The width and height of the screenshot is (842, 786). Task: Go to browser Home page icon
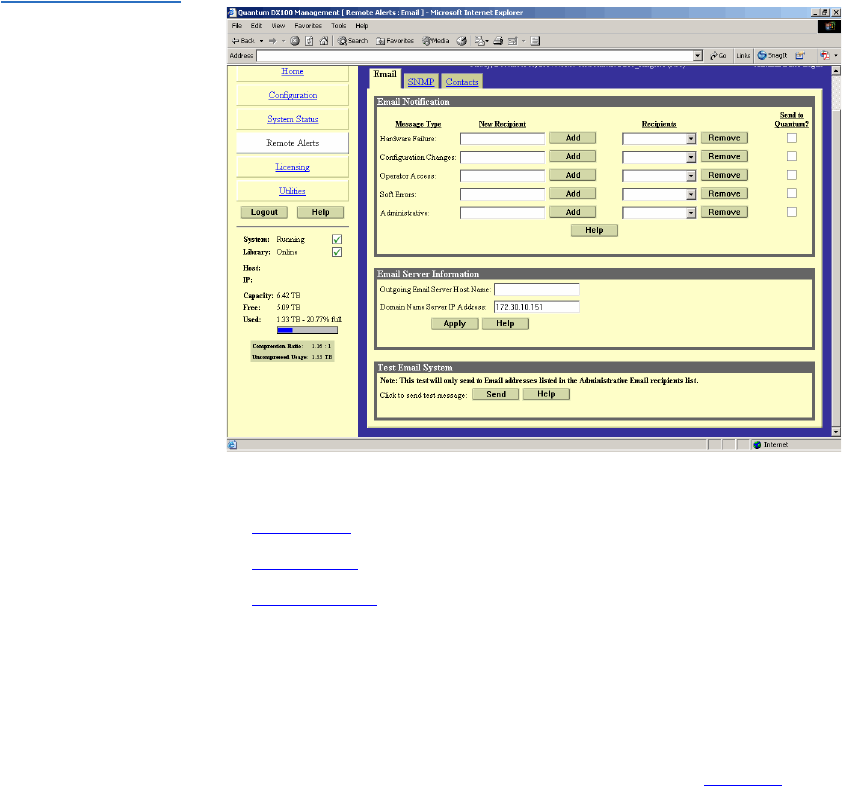324,41
